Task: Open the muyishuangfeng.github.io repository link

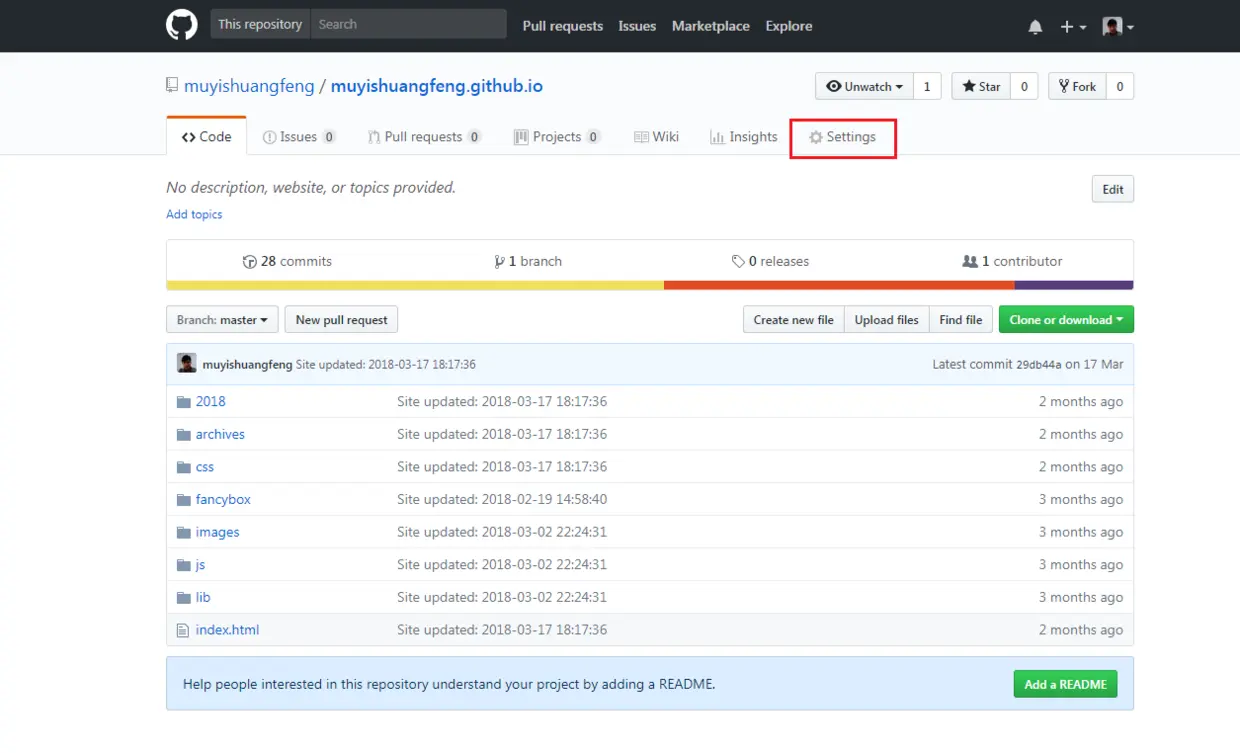Action: [437, 86]
